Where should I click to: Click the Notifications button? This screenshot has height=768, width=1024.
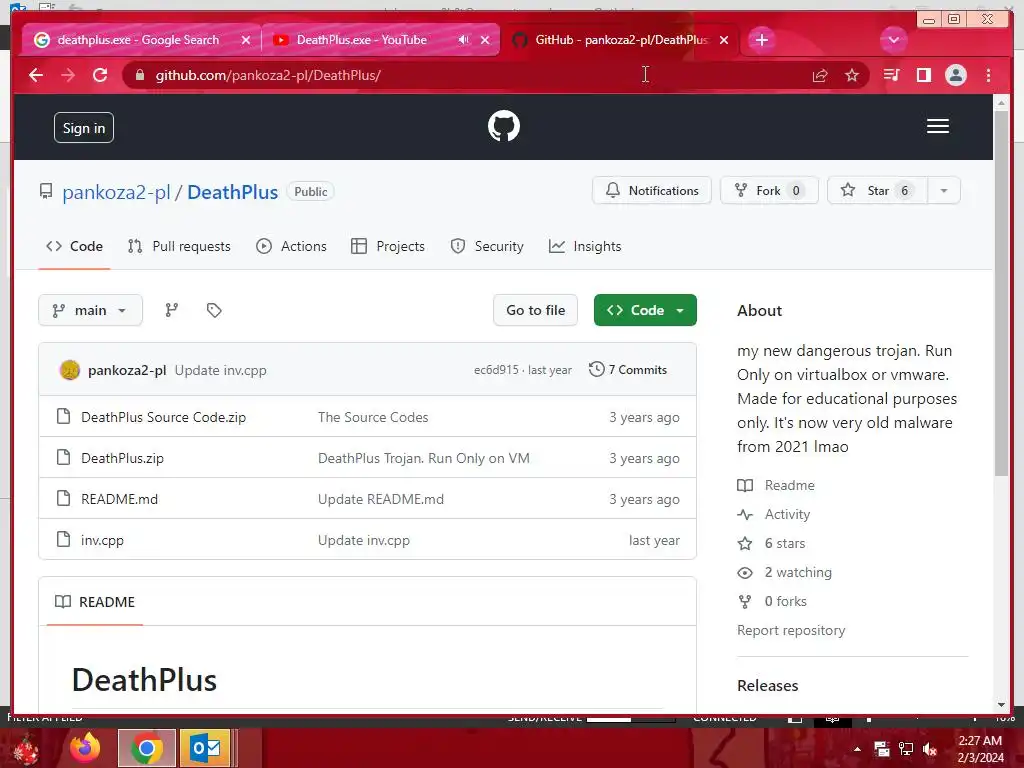[652, 191]
